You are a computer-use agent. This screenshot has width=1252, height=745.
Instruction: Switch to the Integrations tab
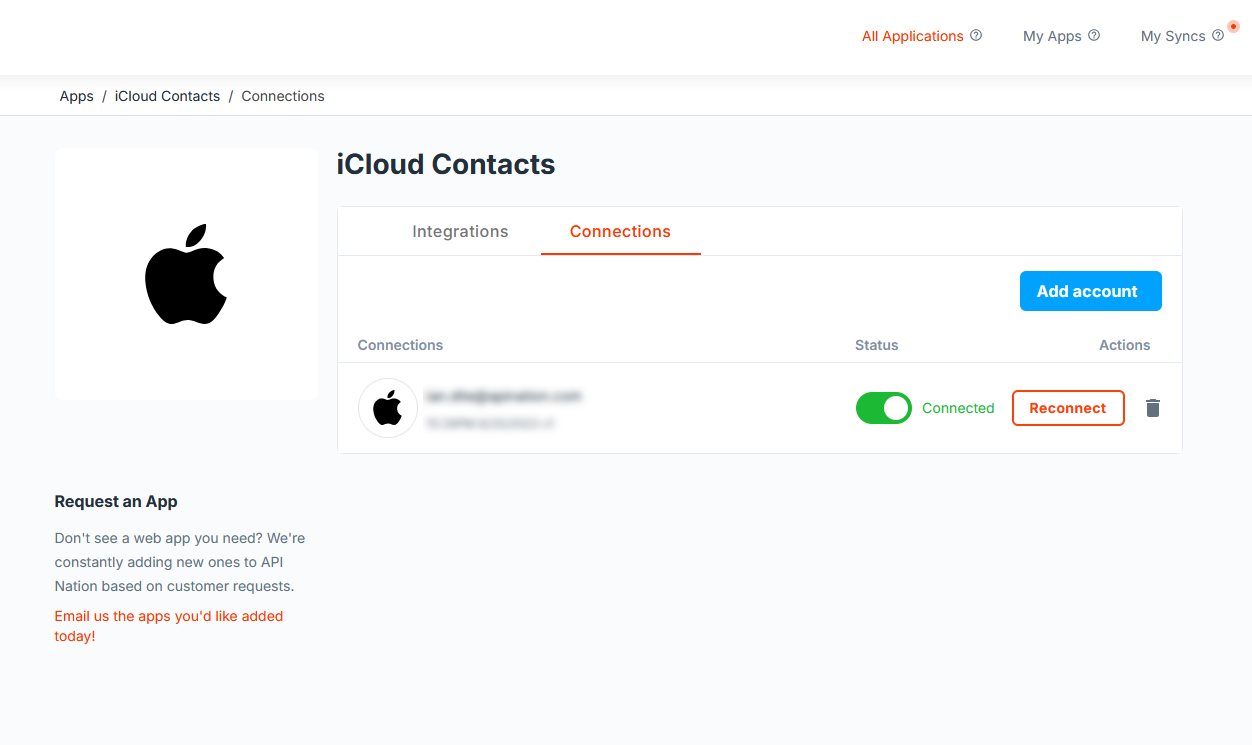460,231
